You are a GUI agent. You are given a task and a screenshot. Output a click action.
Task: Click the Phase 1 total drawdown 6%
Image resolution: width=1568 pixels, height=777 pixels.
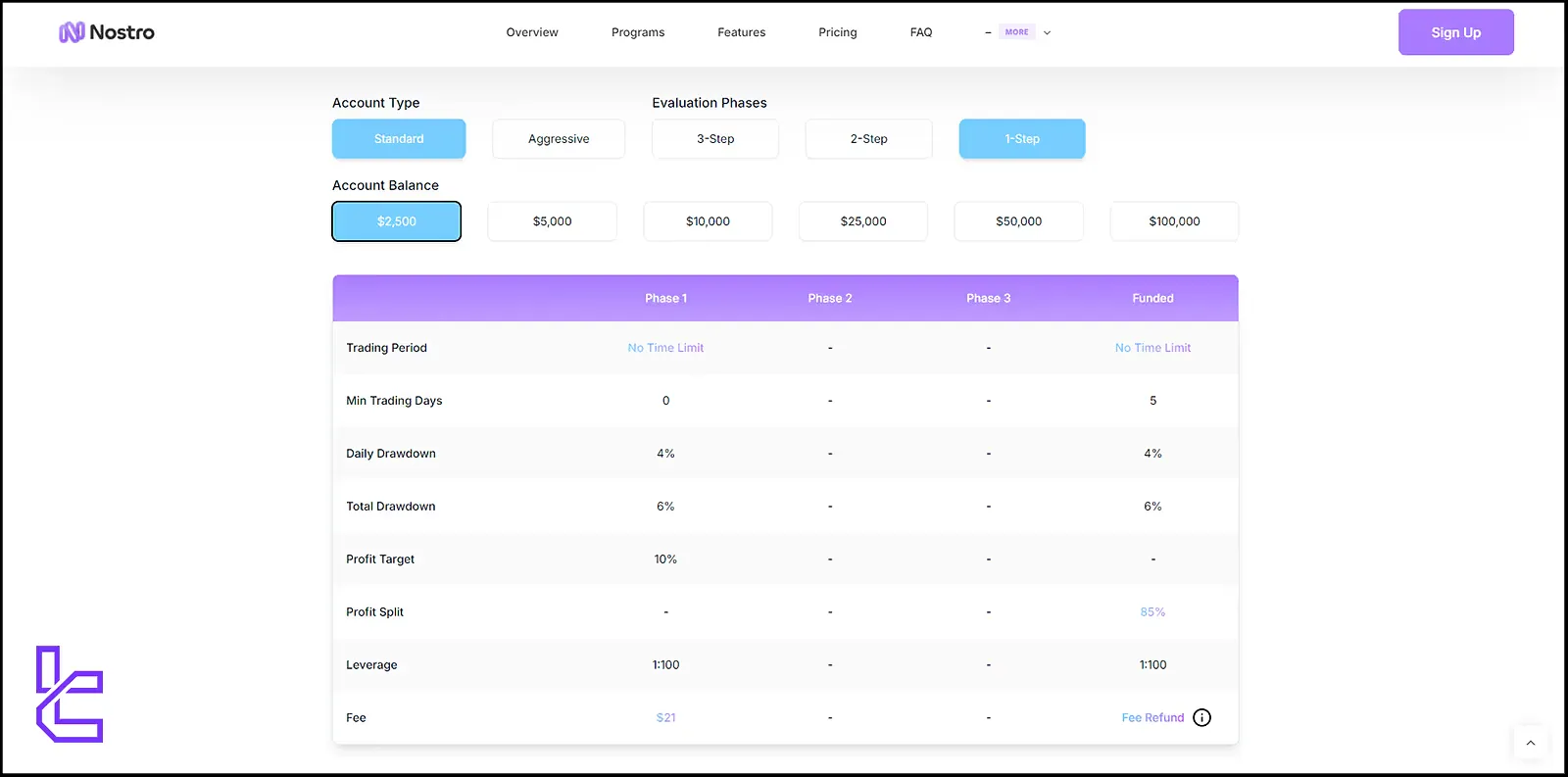click(x=665, y=507)
